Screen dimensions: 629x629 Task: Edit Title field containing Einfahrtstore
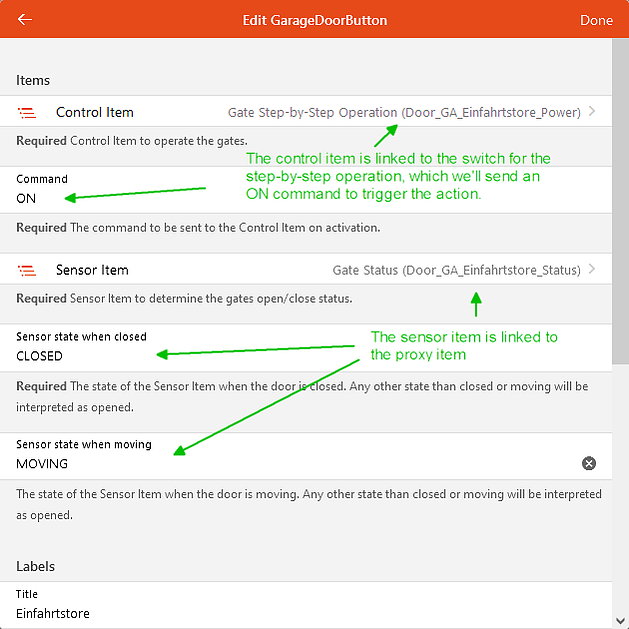click(306, 605)
